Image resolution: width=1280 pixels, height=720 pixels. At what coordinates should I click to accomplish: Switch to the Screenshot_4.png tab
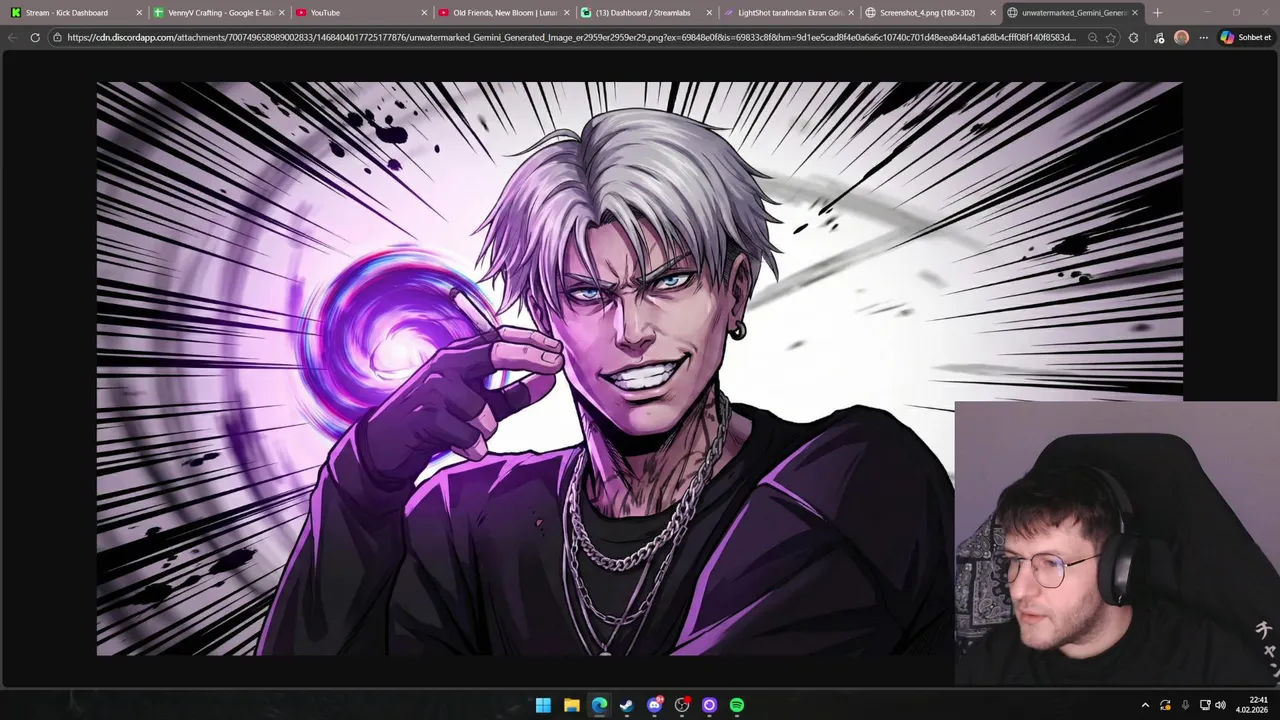(x=927, y=13)
